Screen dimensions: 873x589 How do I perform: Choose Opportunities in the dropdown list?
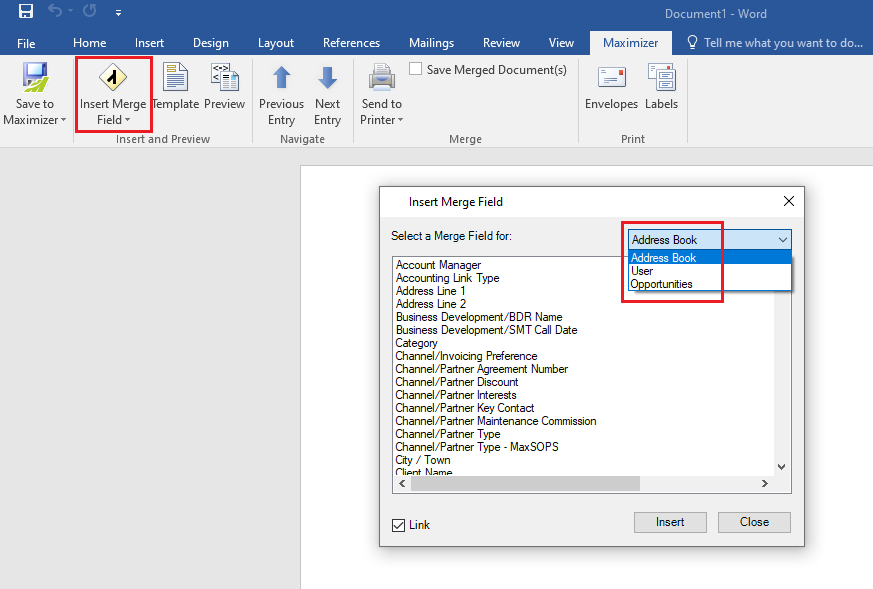[710, 284]
